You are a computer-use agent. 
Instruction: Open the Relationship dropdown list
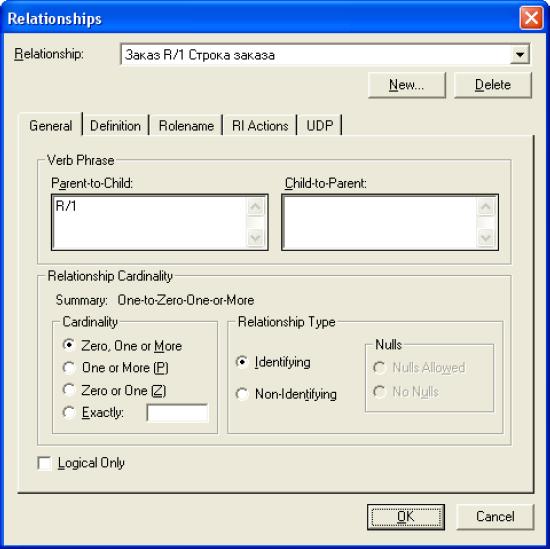coord(520,54)
